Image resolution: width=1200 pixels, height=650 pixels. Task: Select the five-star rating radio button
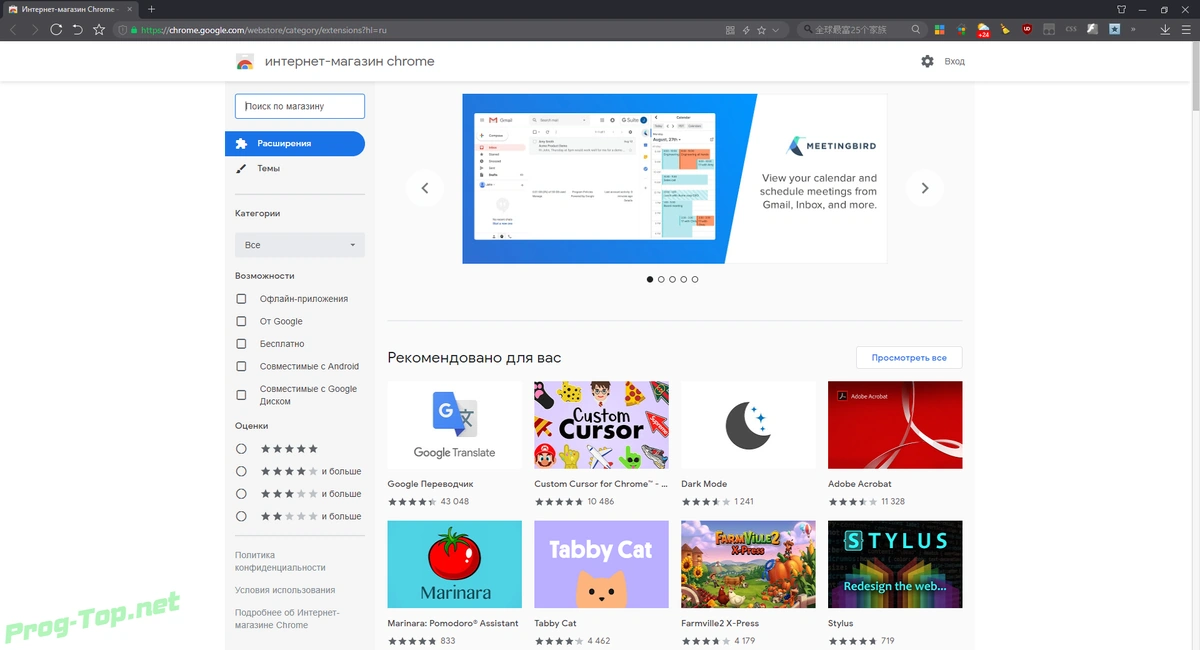[241, 449]
